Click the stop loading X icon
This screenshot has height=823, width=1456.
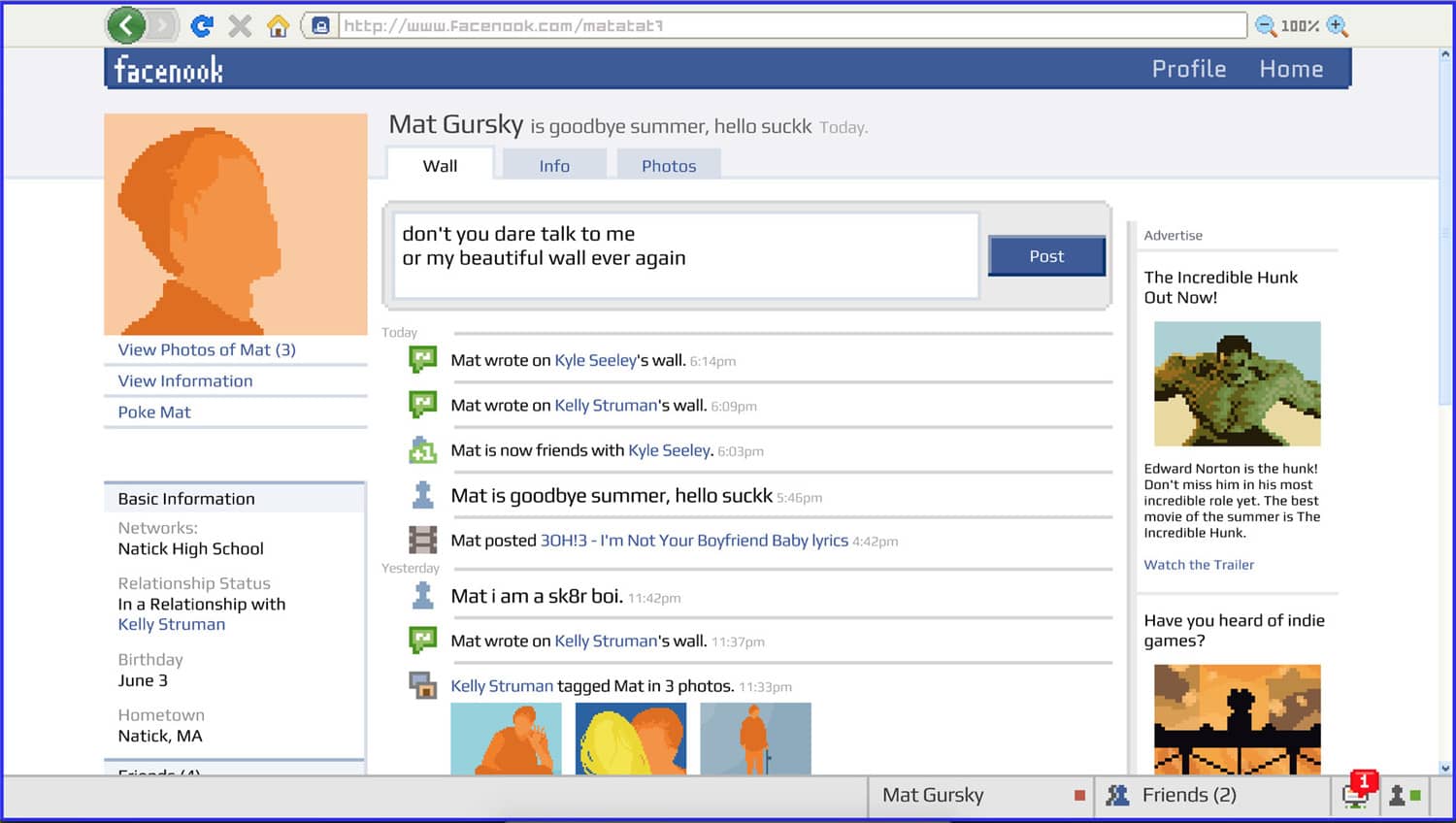pyautogui.click(x=240, y=26)
